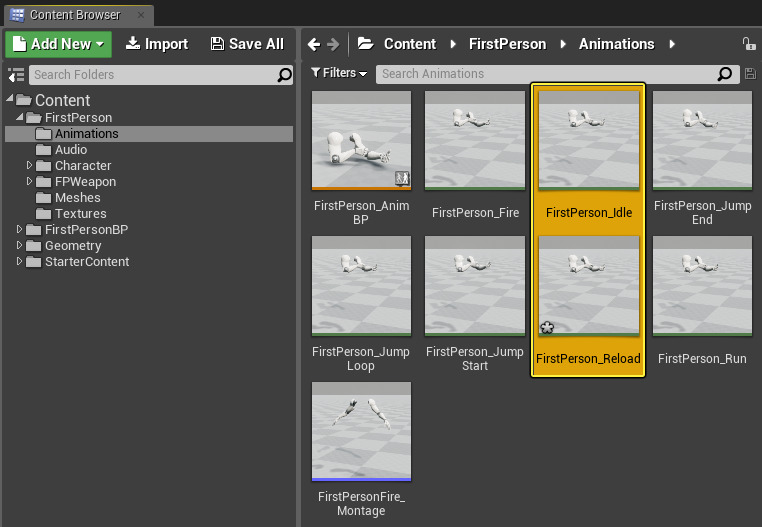
Task: Select the FirstPerson_AnimBP asset thumbnail
Action: click(x=361, y=141)
